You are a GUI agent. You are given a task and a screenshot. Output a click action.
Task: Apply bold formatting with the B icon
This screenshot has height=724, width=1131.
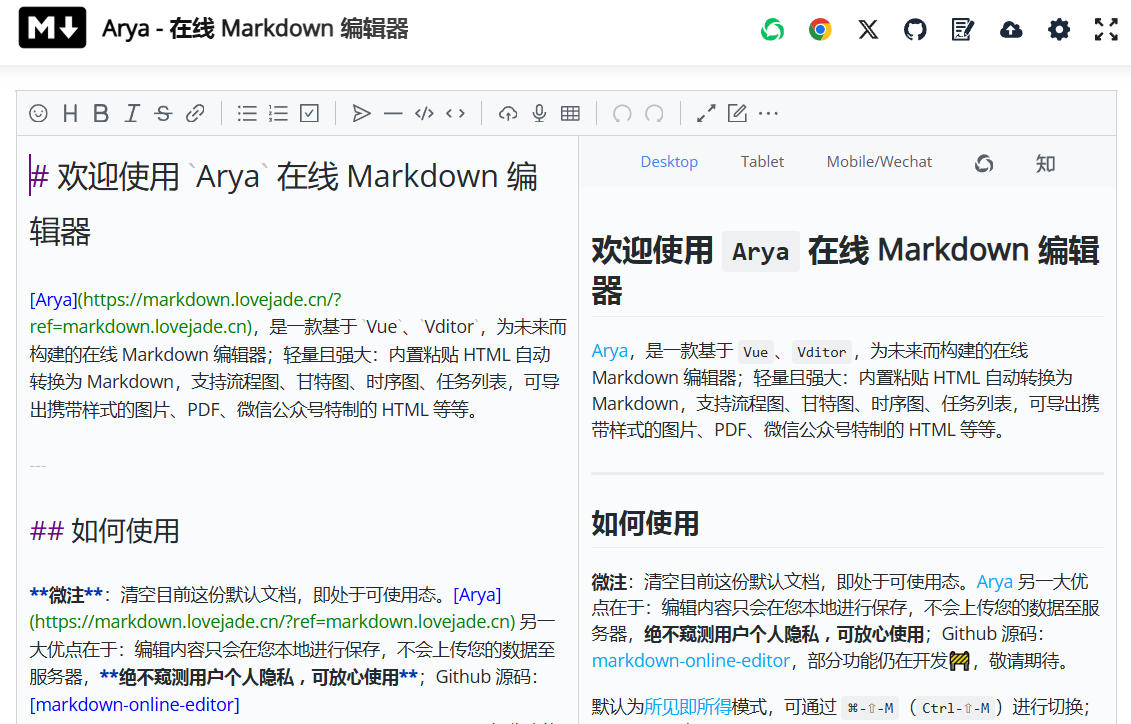(x=101, y=114)
